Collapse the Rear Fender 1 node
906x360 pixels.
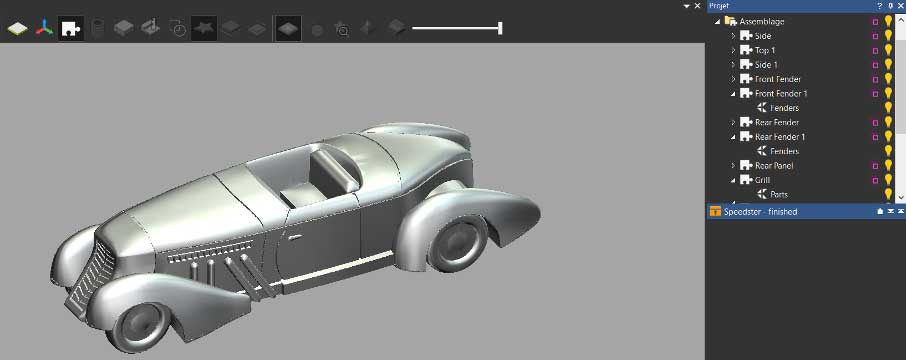click(733, 138)
